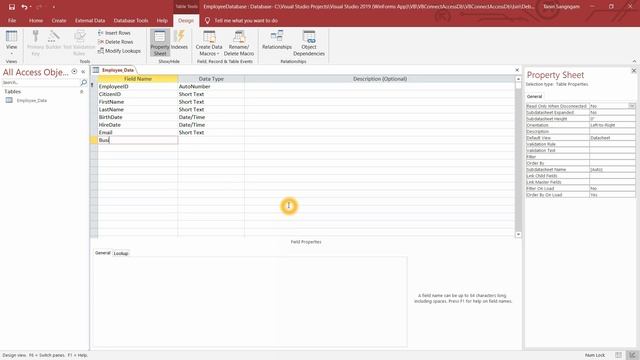The width and height of the screenshot is (640, 360).
Task: Select the General tab in Property Sheet
Action: pyautogui.click(x=534, y=96)
